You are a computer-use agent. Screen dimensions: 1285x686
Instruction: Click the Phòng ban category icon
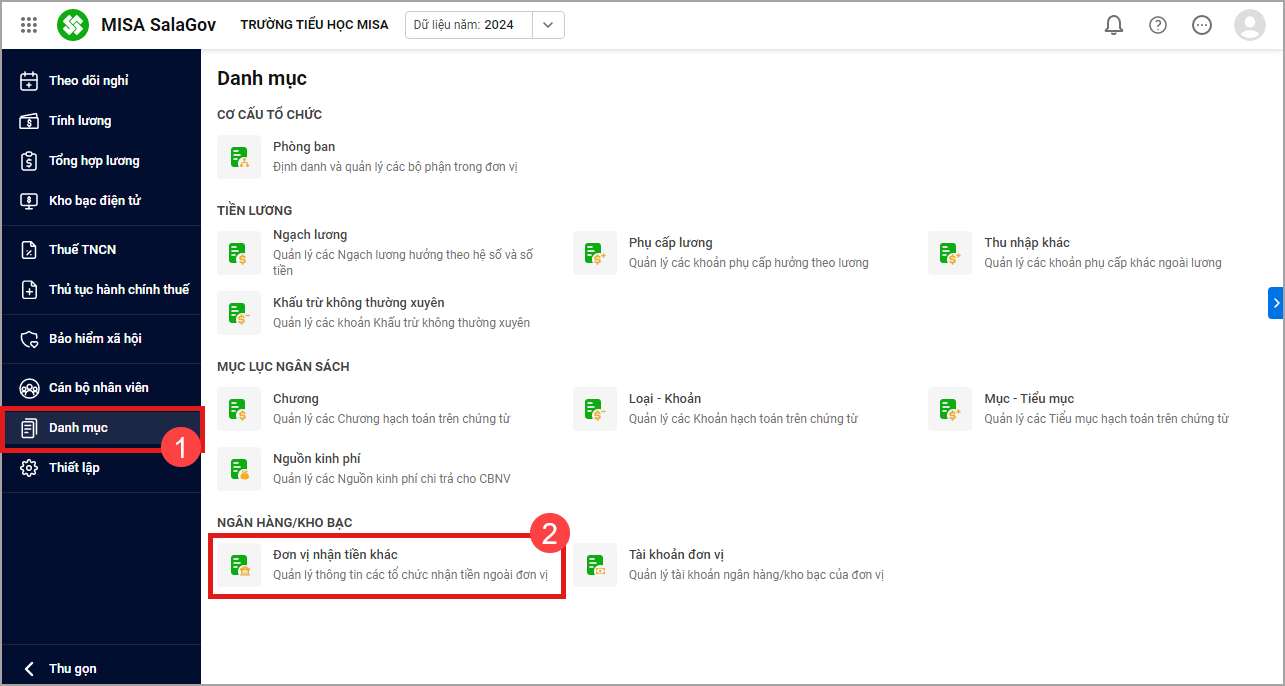tap(239, 157)
